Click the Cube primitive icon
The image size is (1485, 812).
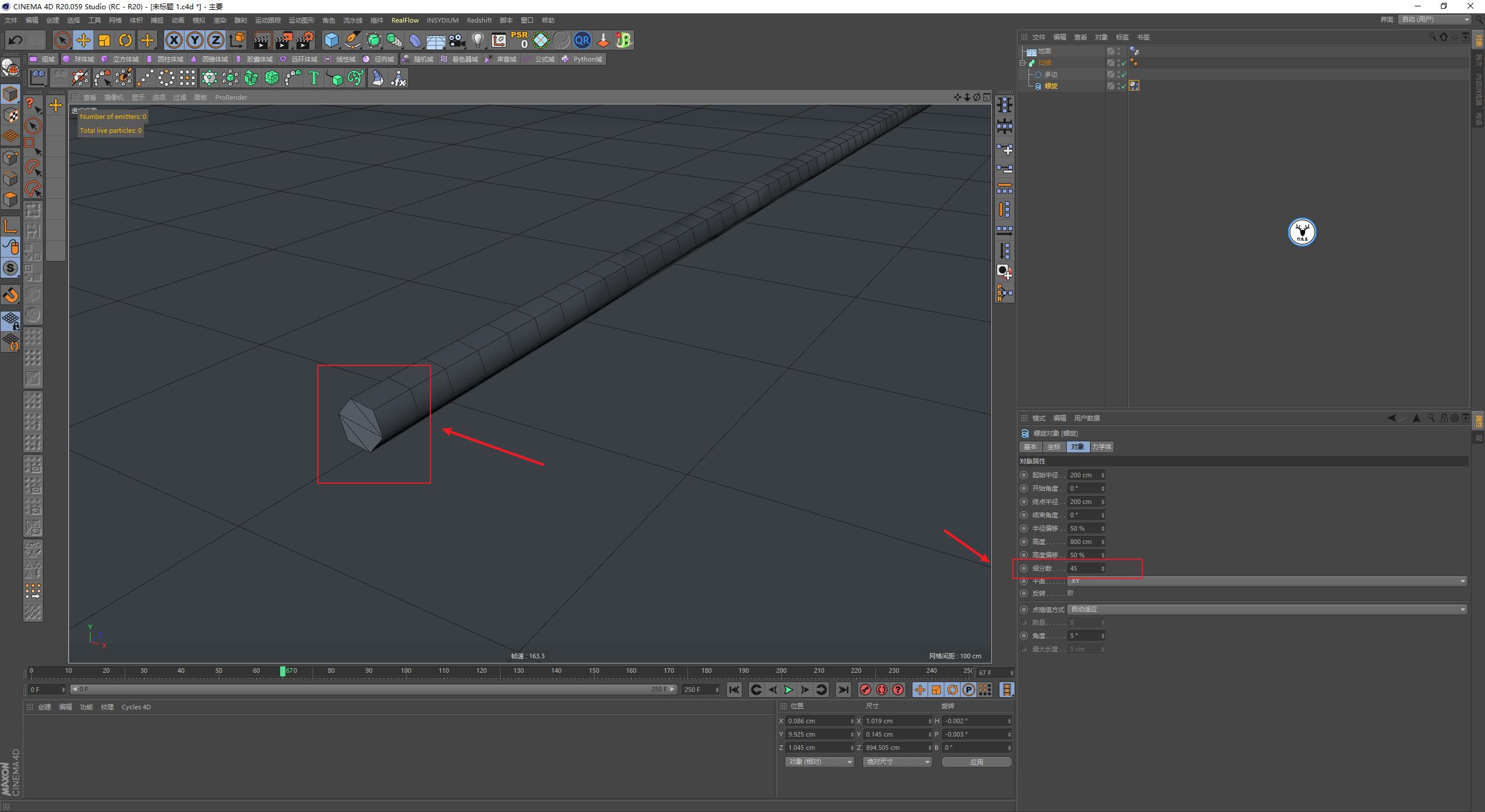[x=332, y=40]
